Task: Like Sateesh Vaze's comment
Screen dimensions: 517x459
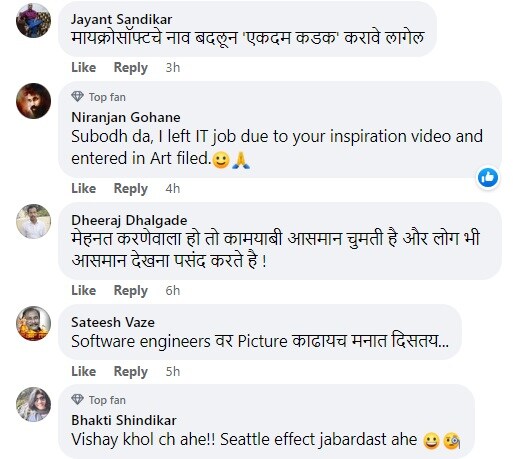Action: 84,371
